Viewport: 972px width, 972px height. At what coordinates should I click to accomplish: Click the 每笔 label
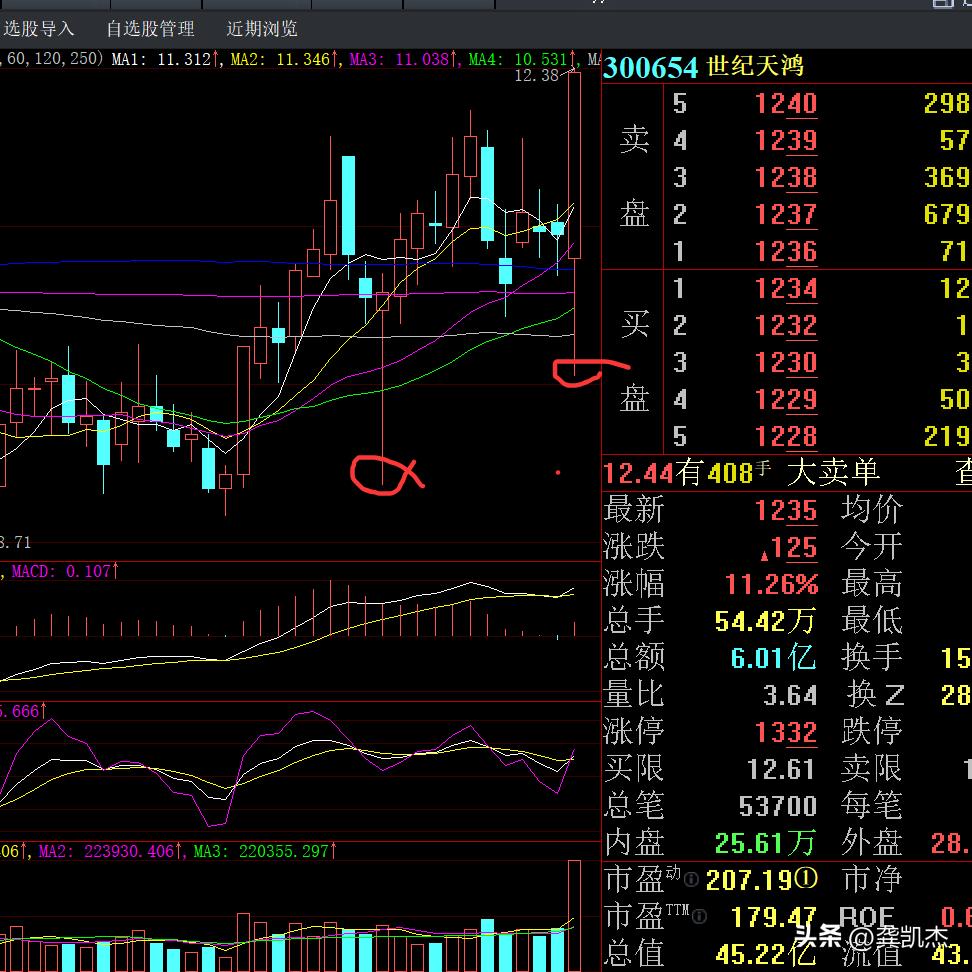point(872,805)
